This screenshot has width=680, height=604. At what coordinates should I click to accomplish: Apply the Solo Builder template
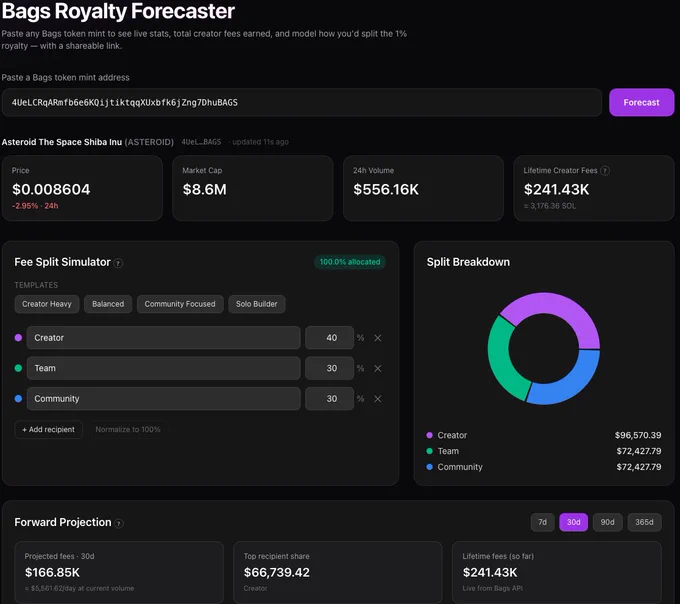[x=257, y=304]
